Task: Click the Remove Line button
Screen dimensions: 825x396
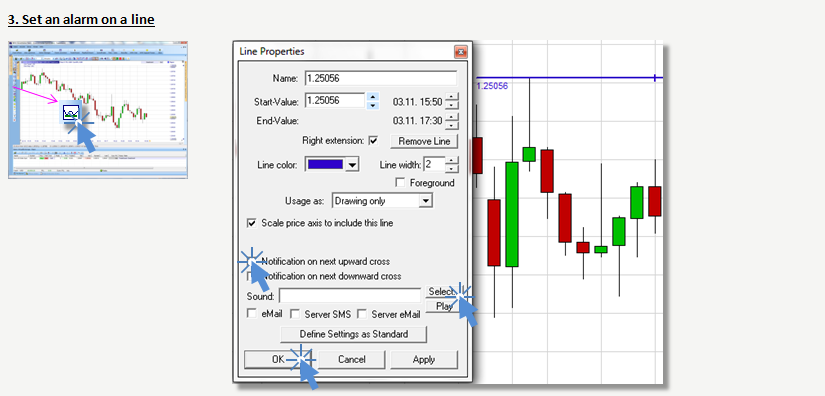Action: tap(424, 141)
